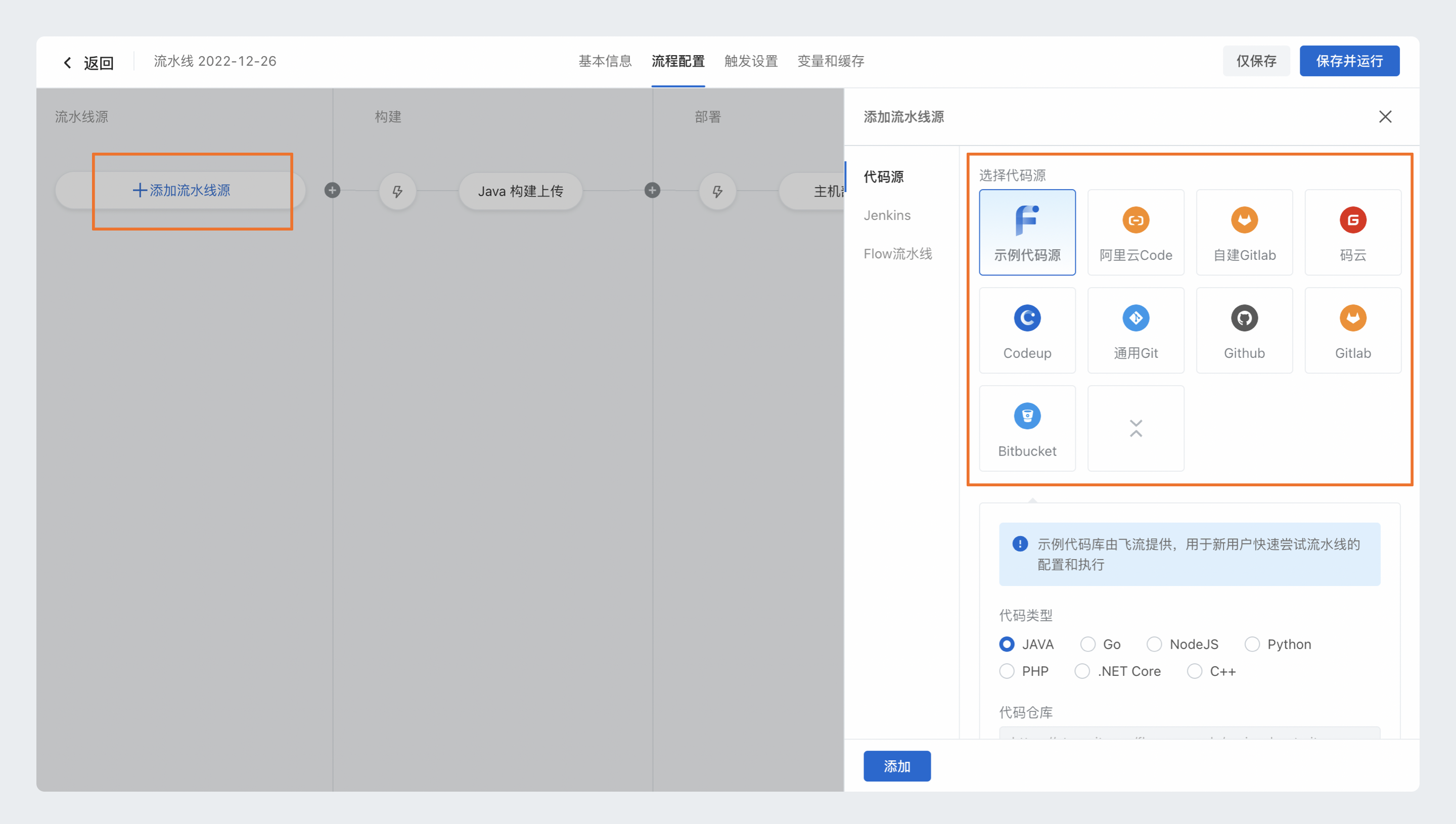Click the 代码类型 label
This screenshot has height=824, width=1456.
(x=1026, y=615)
